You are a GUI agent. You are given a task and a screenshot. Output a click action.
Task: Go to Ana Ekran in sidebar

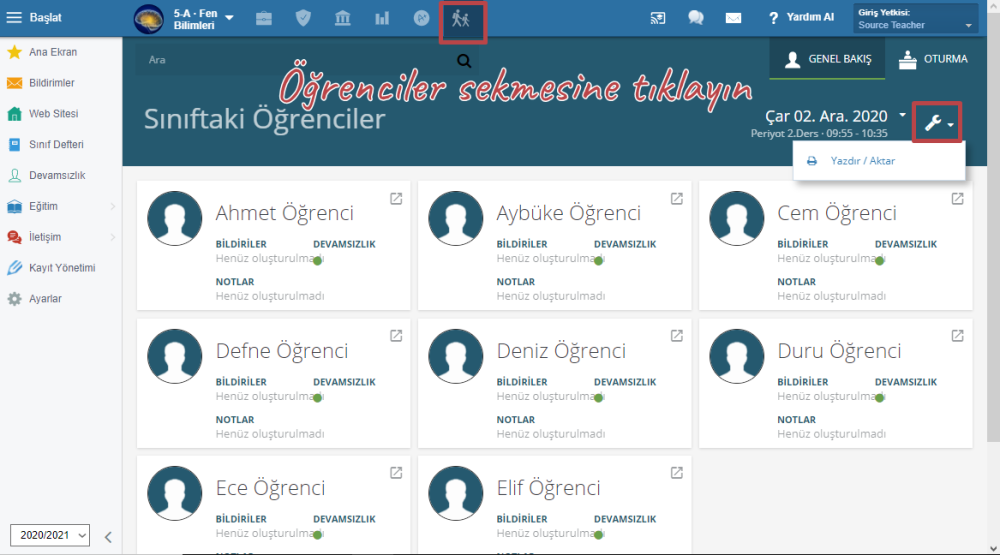pyautogui.click(x=53, y=52)
